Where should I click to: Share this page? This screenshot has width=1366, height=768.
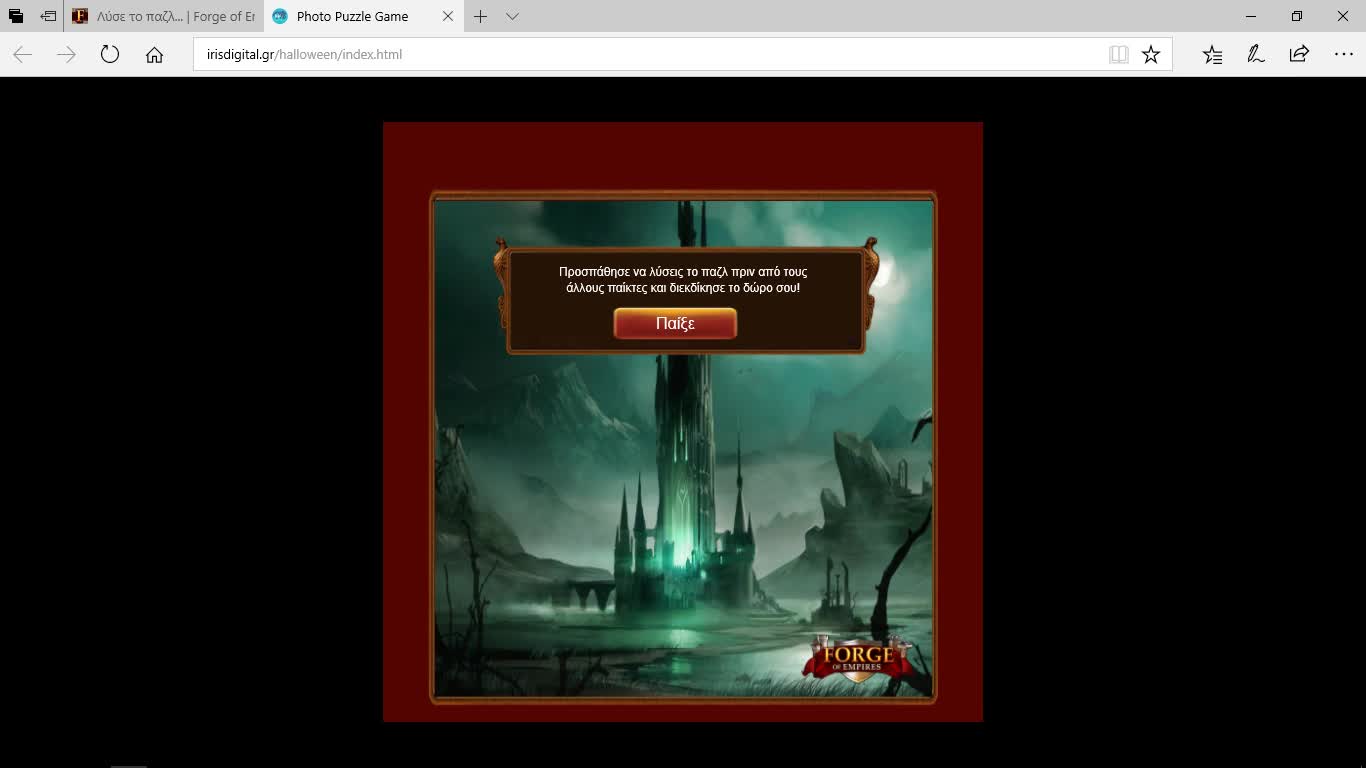pos(1299,55)
